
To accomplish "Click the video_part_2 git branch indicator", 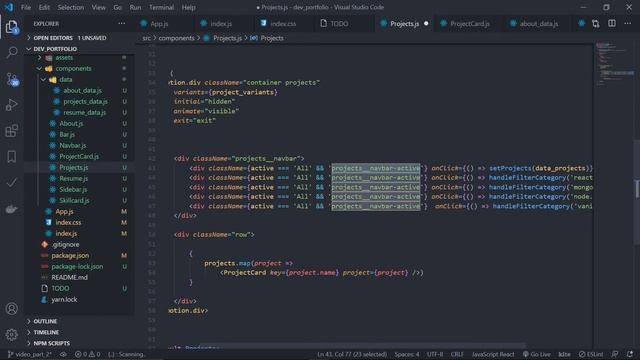I will click(30, 354).
